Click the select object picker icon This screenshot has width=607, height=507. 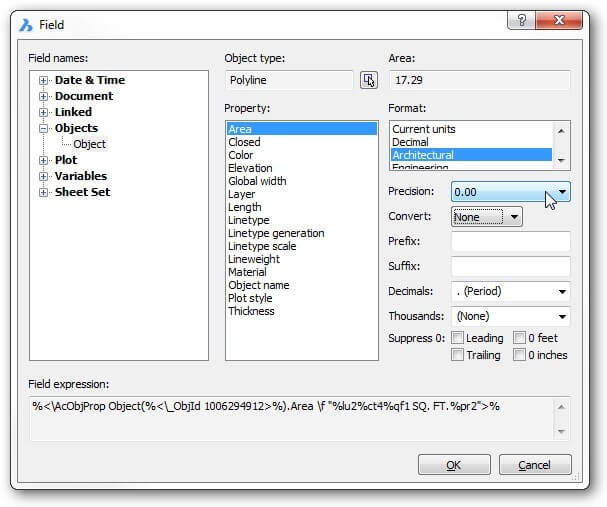[x=369, y=80]
